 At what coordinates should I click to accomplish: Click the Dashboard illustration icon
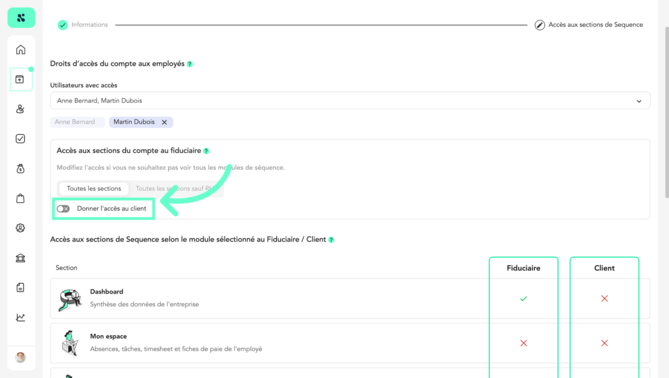(x=70, y=299)
